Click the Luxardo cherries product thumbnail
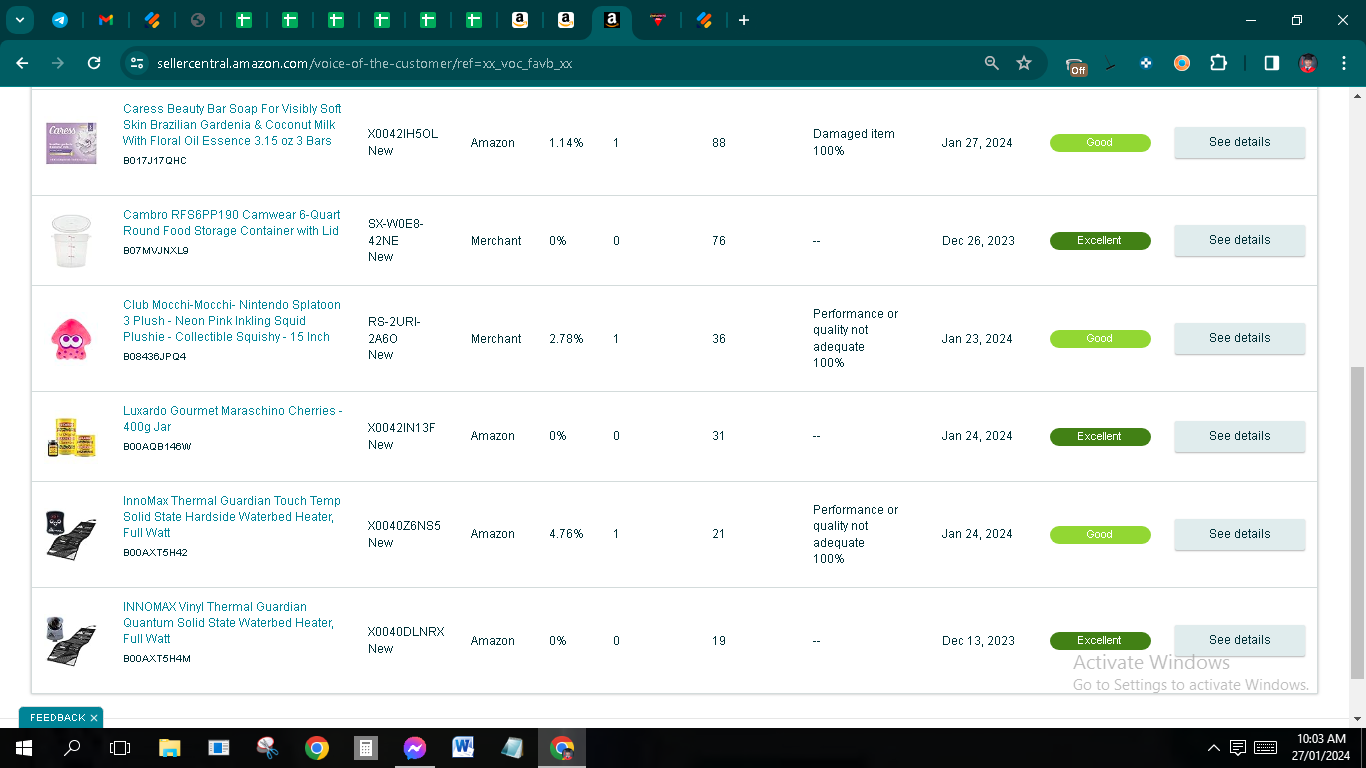The image size is (1366, 768). click(71, 437)
